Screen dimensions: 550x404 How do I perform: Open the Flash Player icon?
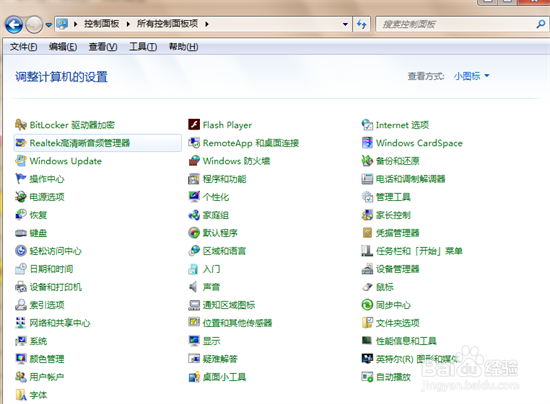click(194, 125)
